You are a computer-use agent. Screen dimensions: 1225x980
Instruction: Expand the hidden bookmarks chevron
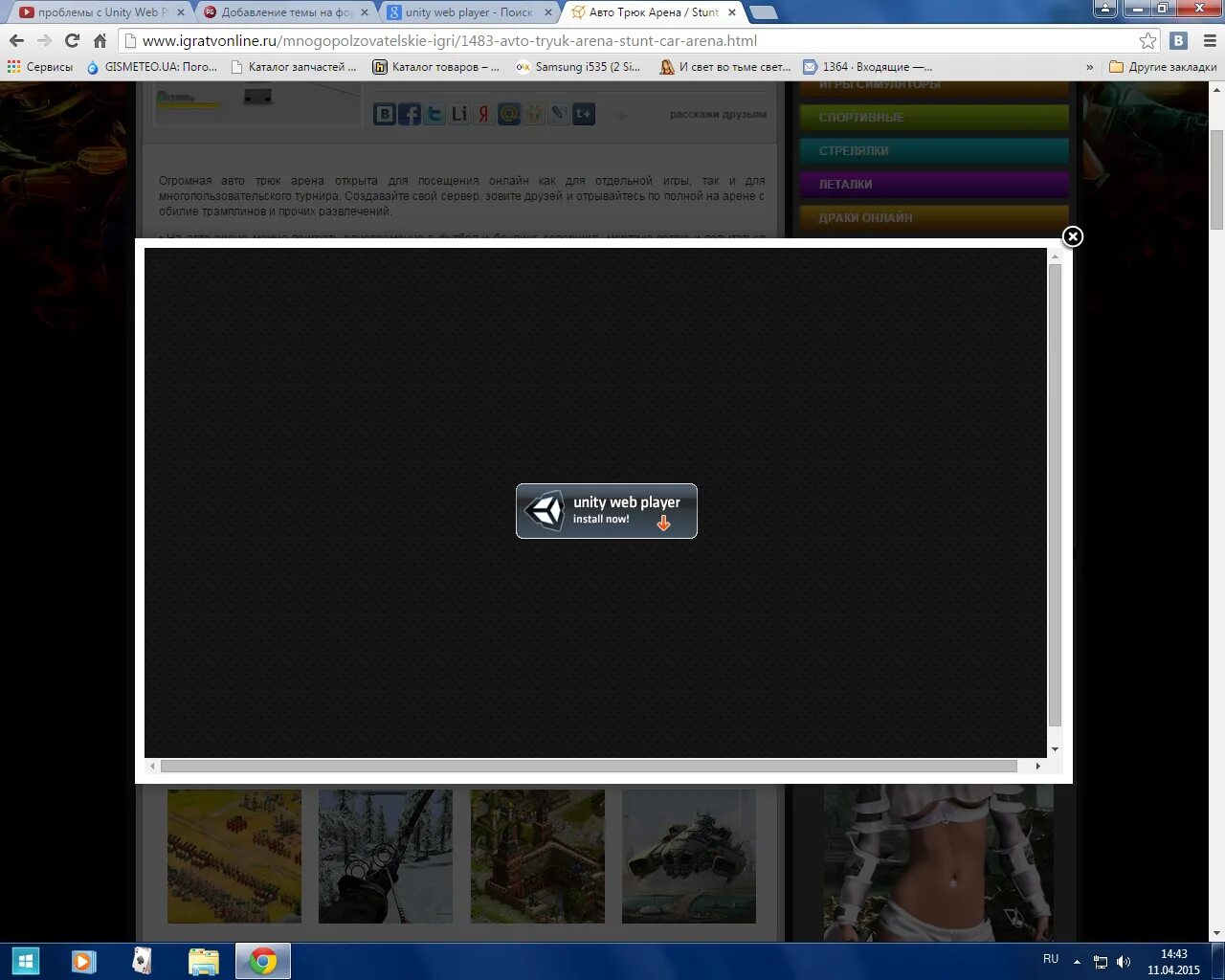1089,67
